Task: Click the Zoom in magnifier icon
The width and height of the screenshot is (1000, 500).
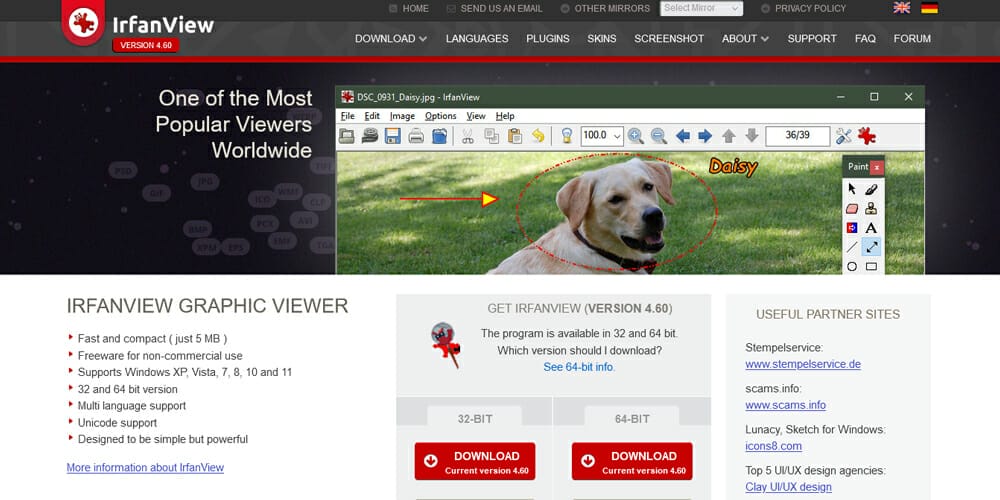Action: tap(635, 136)
